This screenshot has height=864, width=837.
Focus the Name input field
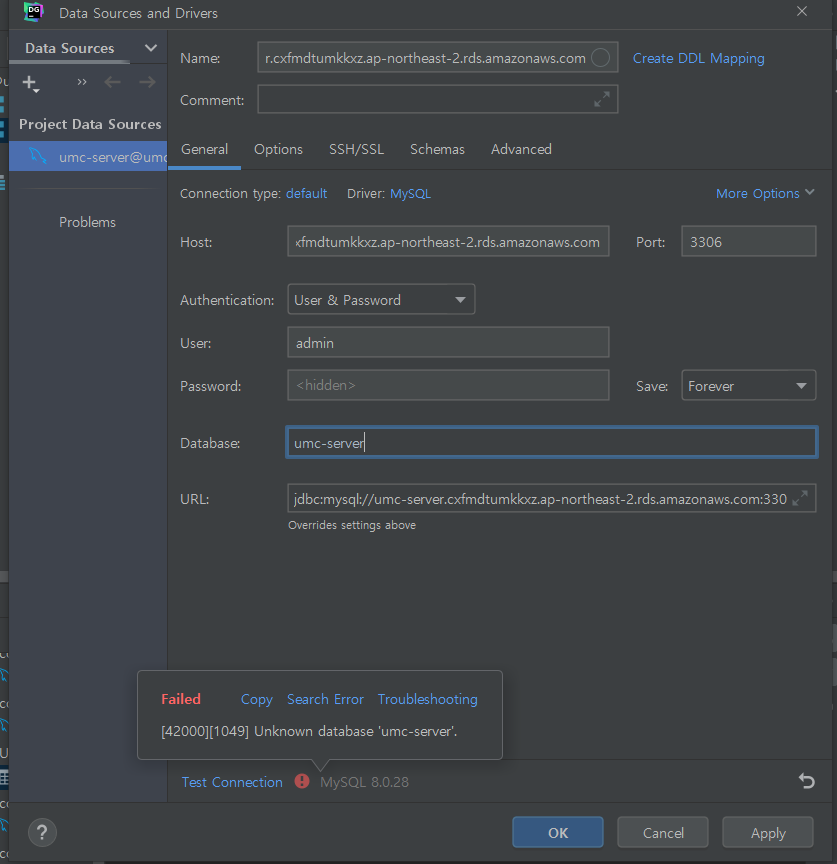coord(438,57)
